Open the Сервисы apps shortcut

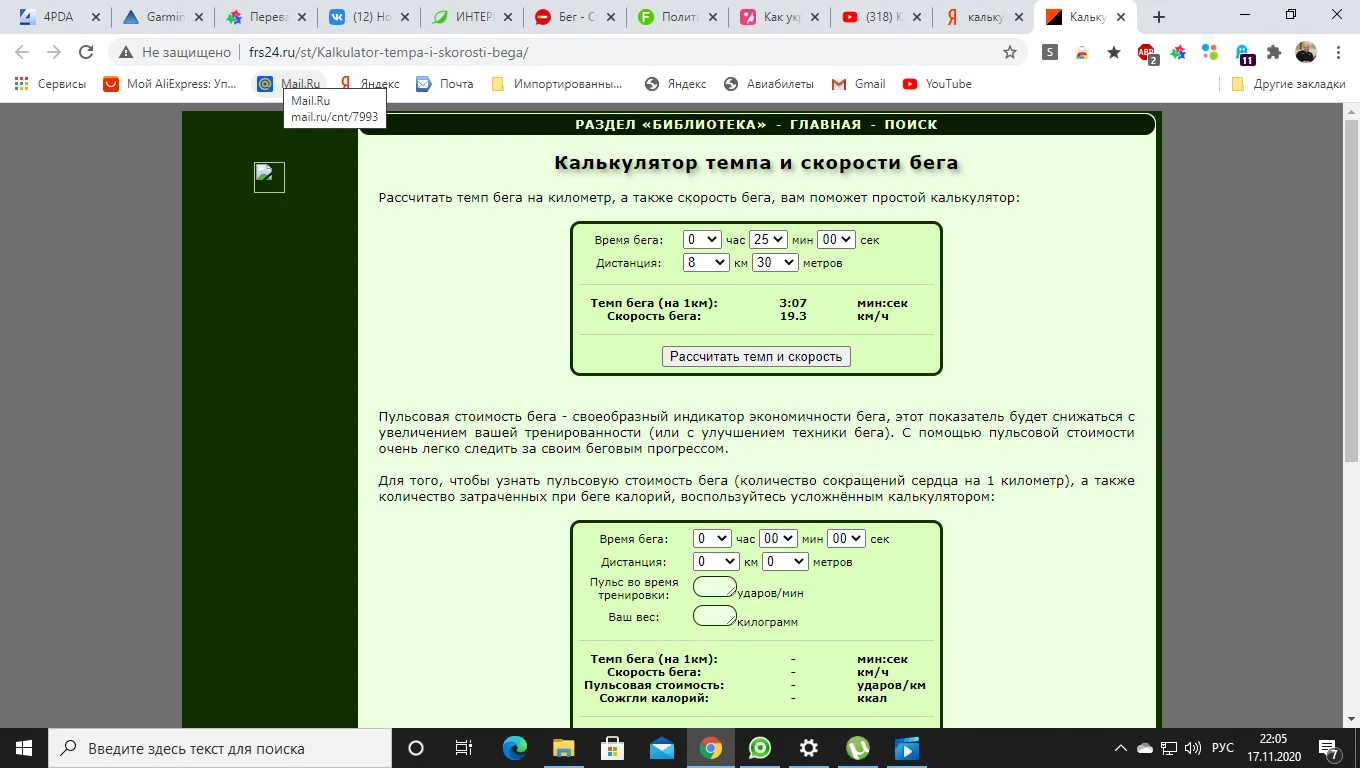tap(51, 84)
